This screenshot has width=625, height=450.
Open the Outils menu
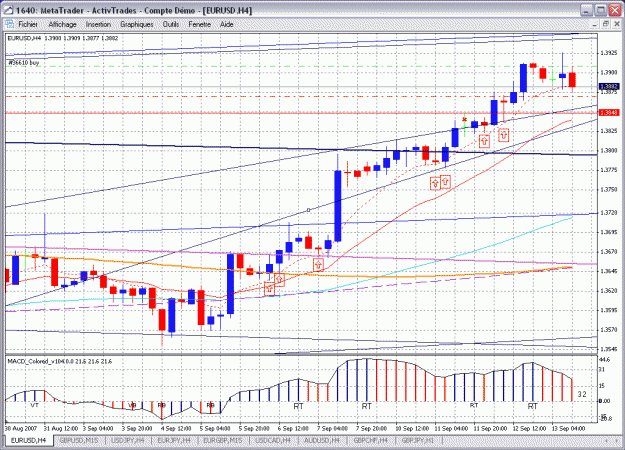click(171, 24)
